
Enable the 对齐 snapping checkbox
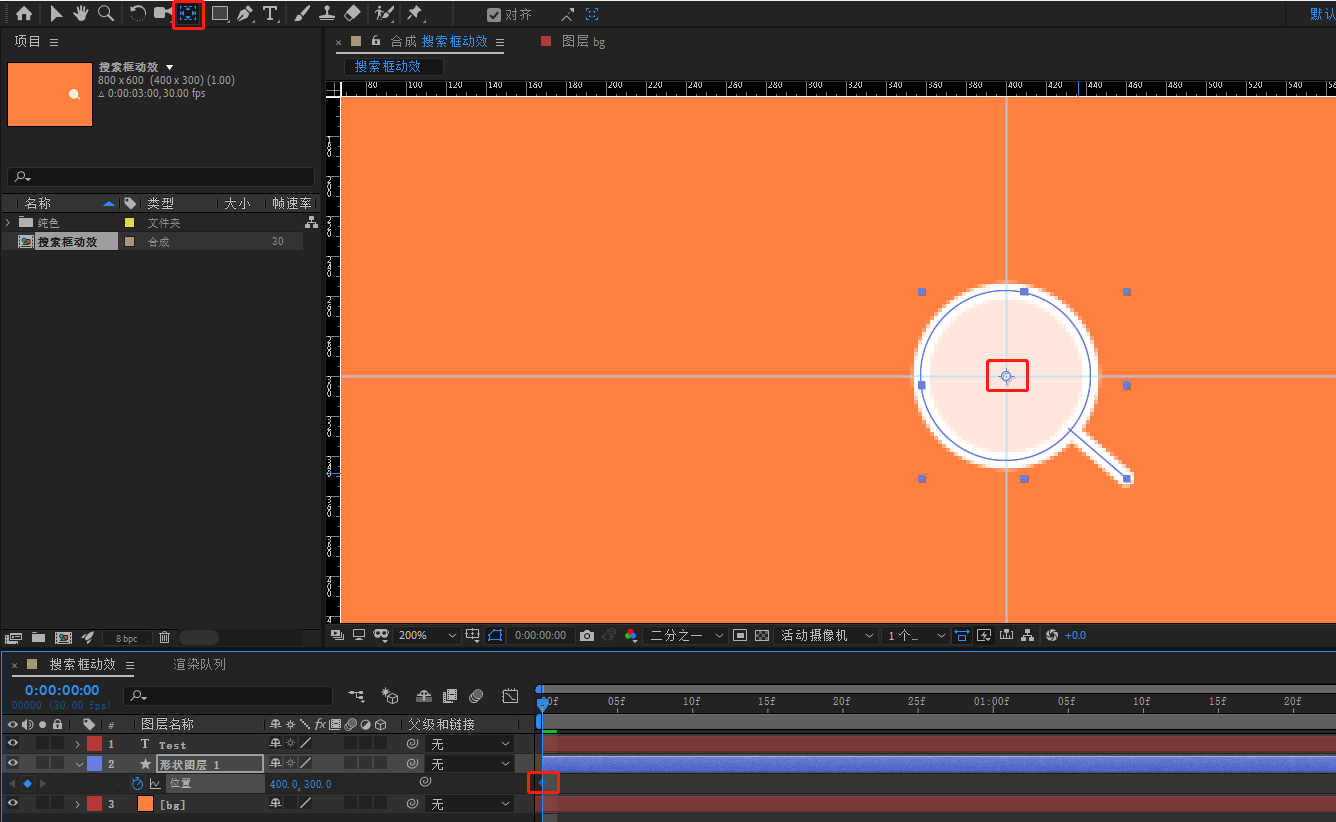pos(494,15)
